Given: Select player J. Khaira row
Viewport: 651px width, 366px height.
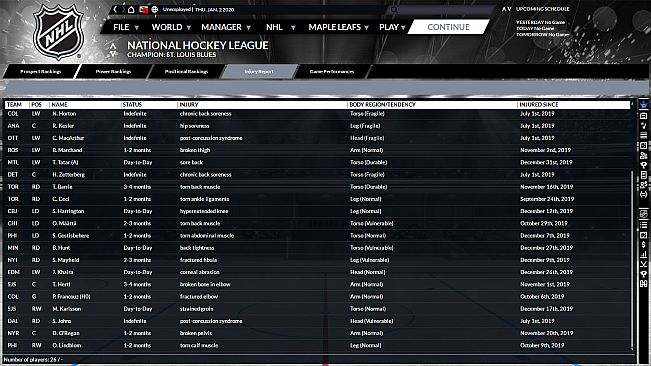Looking at the screenshot, I should pyautogui.click(x=318, y=272).
